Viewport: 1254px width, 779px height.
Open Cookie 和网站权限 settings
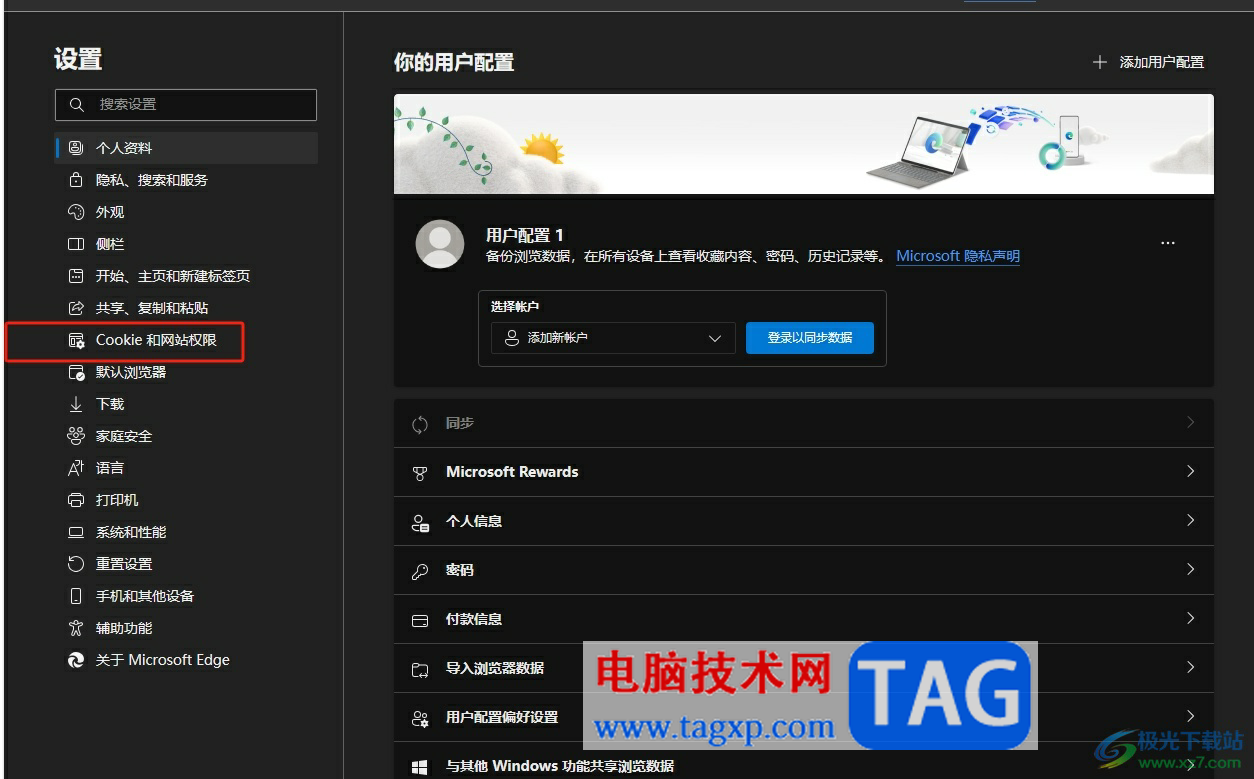pos(186,340)
